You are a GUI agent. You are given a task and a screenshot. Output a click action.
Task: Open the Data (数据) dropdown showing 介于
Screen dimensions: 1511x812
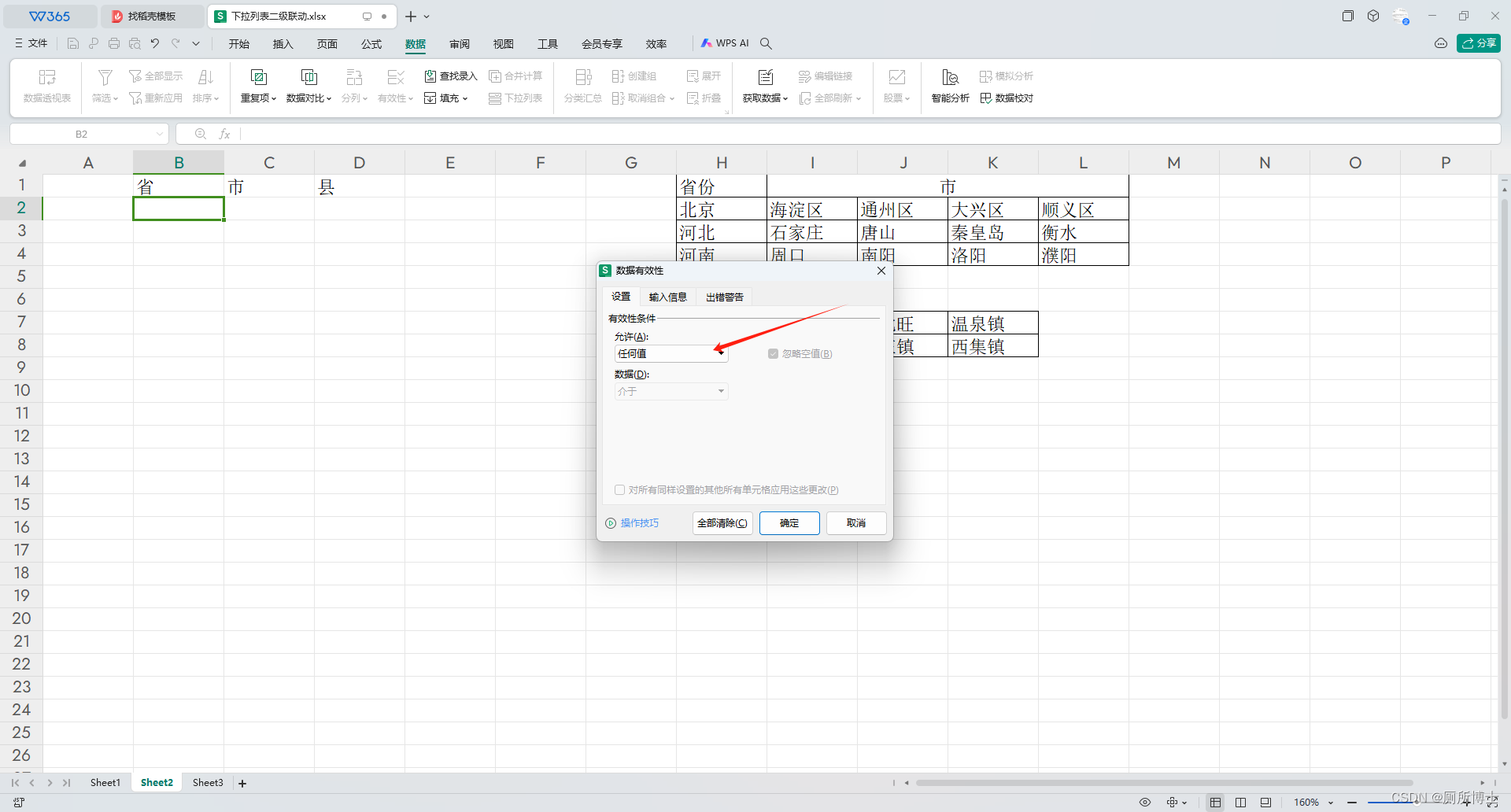[x=671, y=392]
